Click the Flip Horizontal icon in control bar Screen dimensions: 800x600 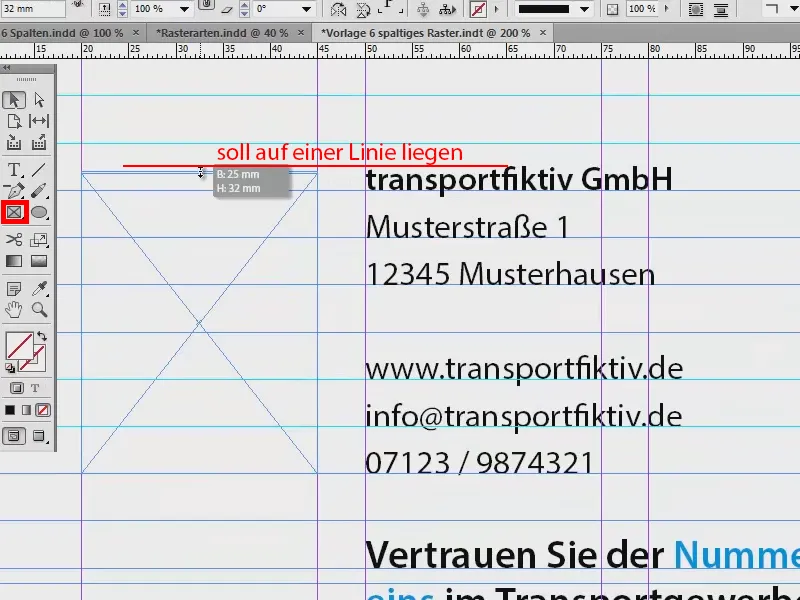click(338, 9)
